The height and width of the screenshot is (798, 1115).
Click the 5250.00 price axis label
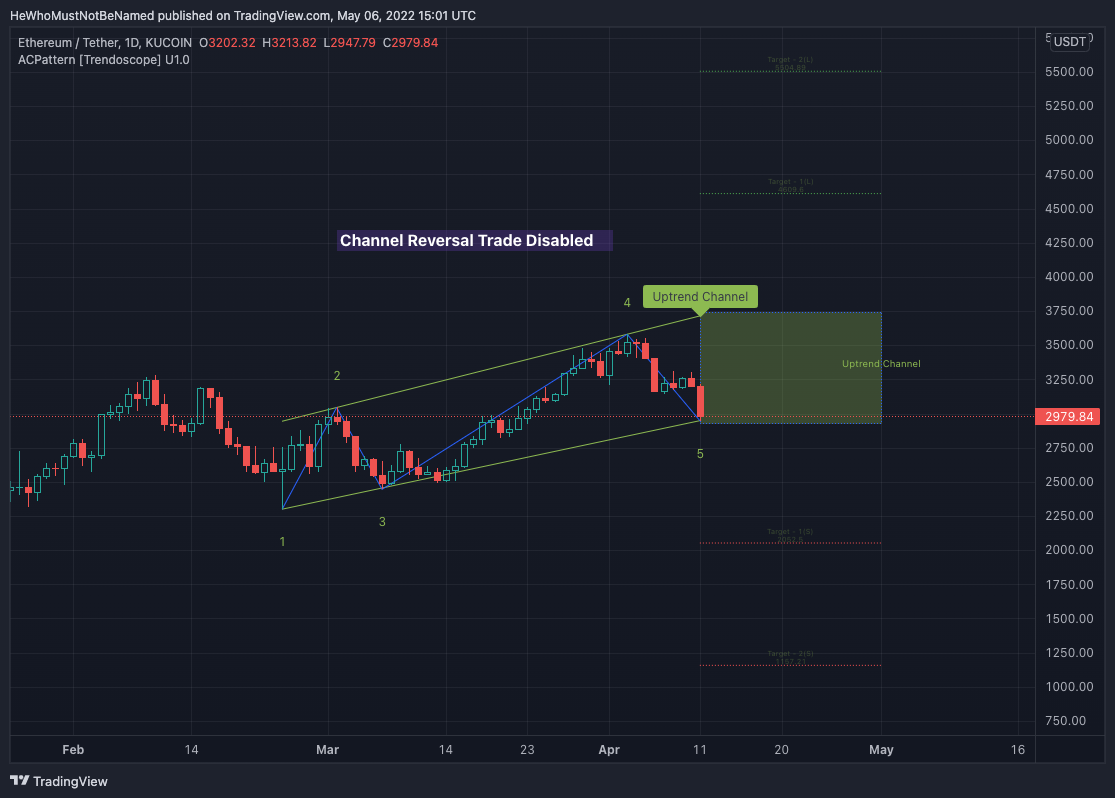(x=1069, y=106)
